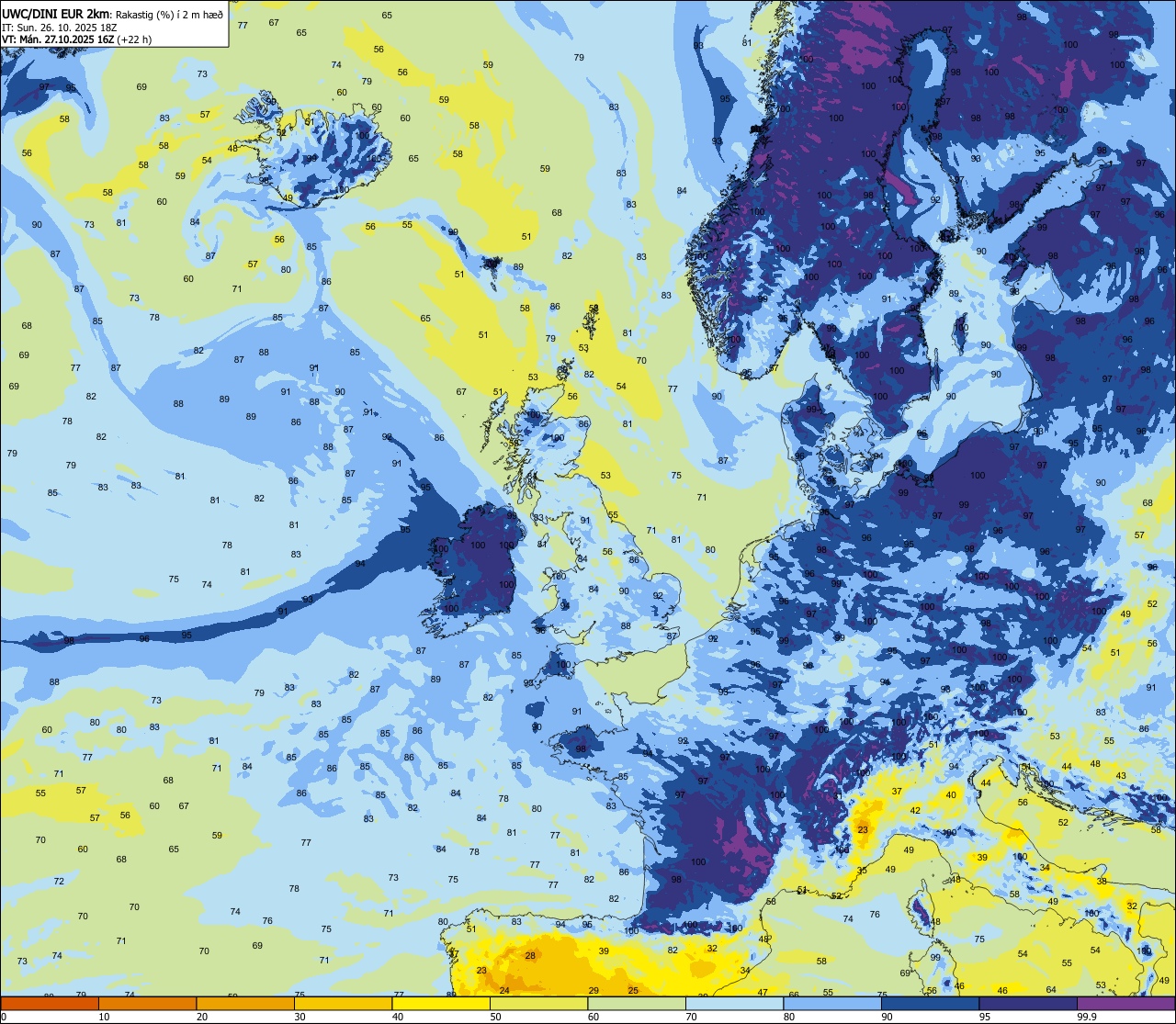1176x1024 pixels.
Task: Click the bright yellow 40–50 legend color segment
Action: [441, 1003]
